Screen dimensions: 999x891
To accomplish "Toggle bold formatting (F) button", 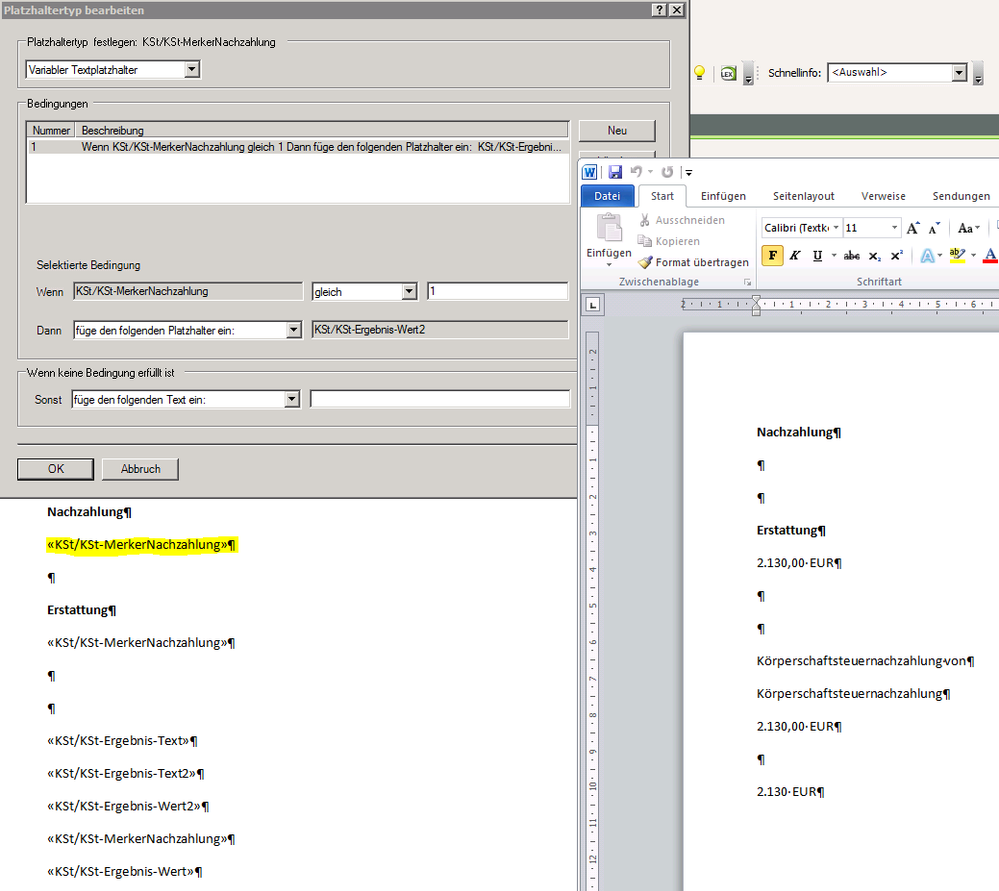I will 772,255.
